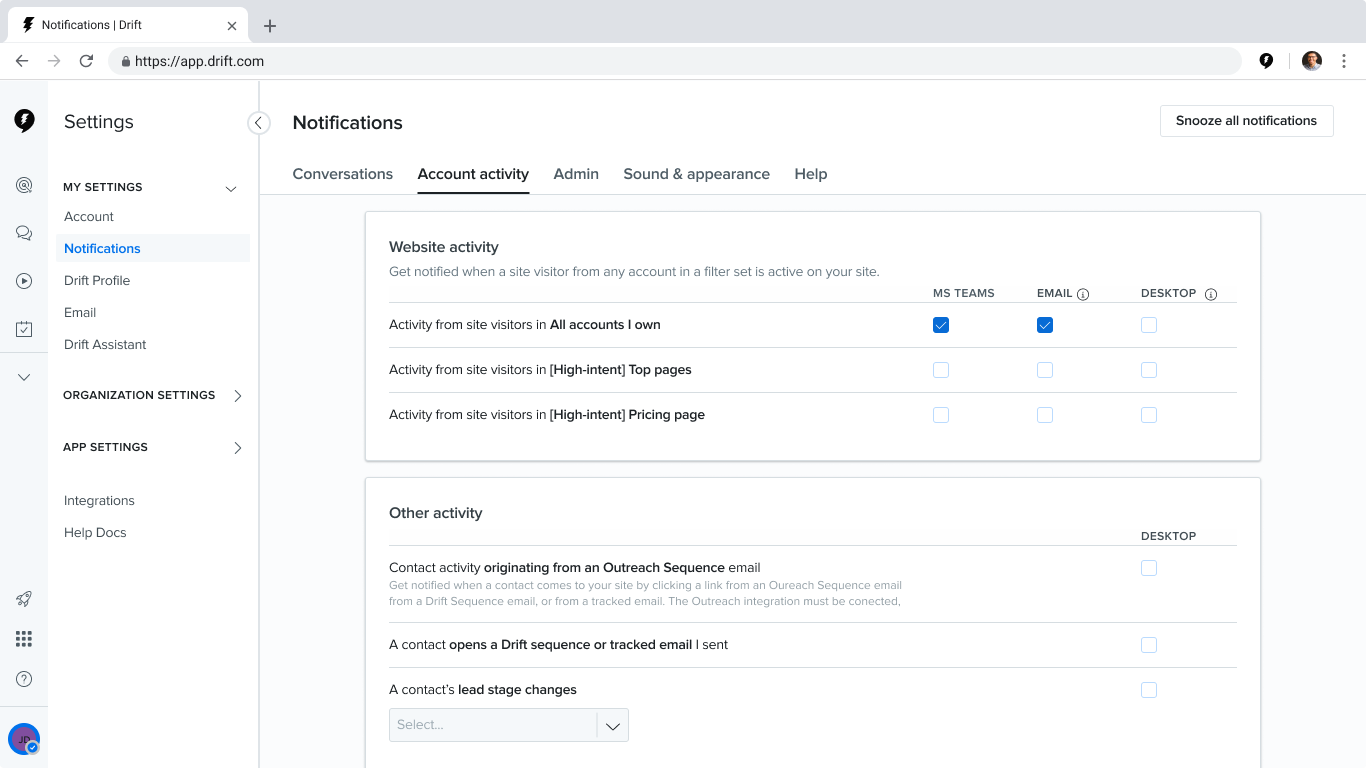Open the browser three-dot menu
Image resolution: width=1366 pixels, height=768 pixels.
[1344, 61]
